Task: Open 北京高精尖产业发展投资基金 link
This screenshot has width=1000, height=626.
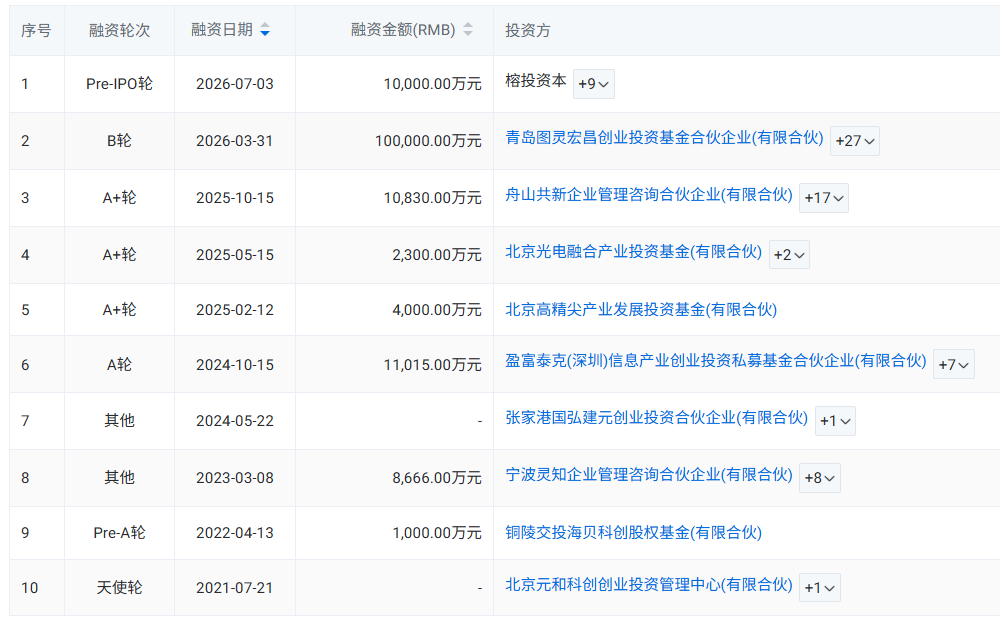Action: tap(641, 309)
